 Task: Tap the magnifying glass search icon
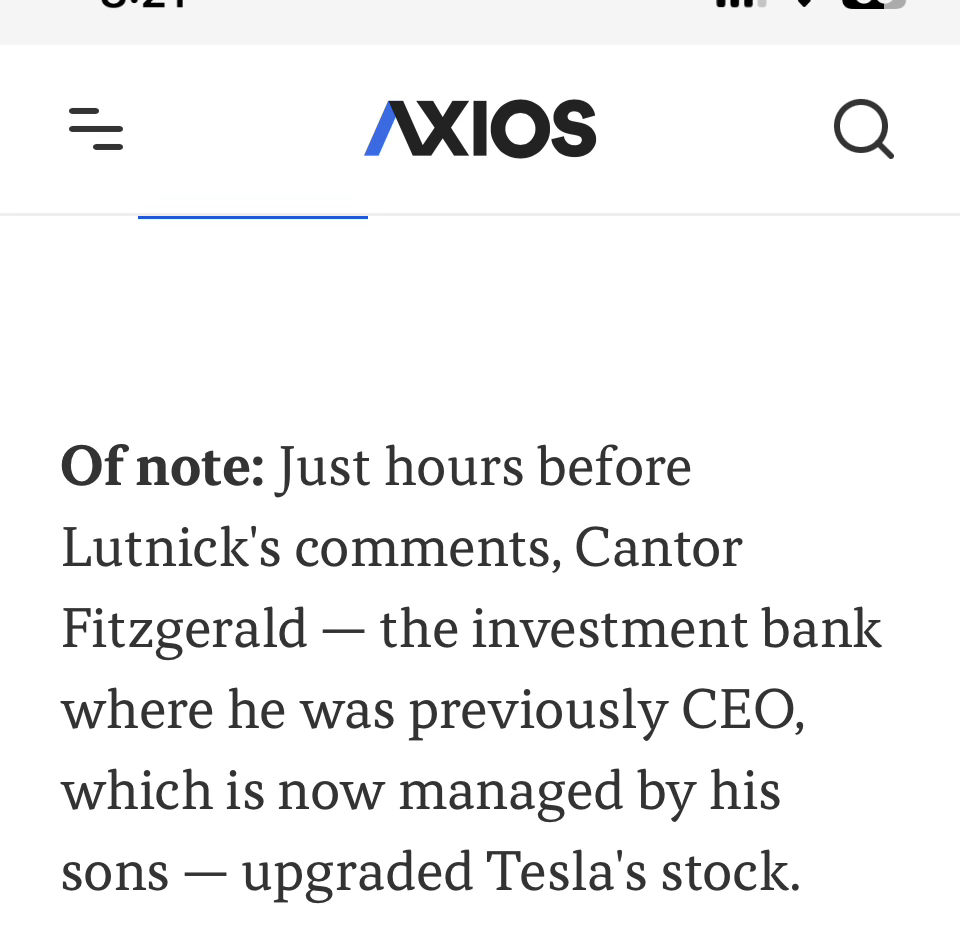[863, 129]
